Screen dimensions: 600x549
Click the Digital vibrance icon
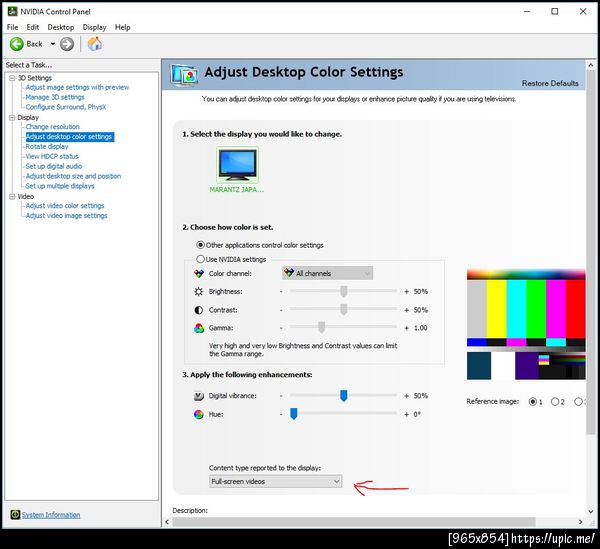(x=199, y=396)
